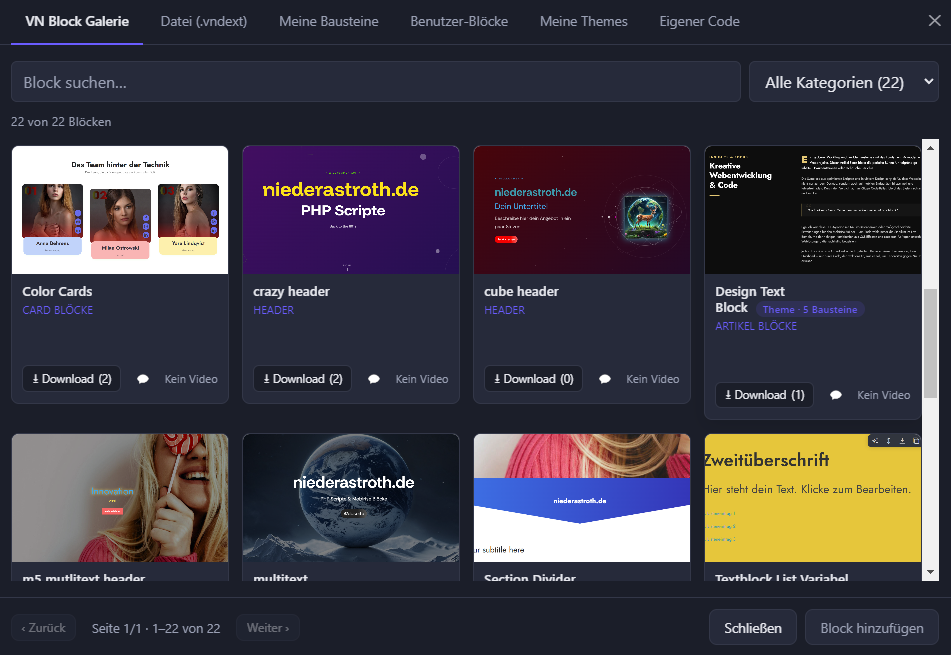Open comments for the Design Text Block
Image resolution: width=951 pixels, height=655 pixels.
tap(836, 395)
